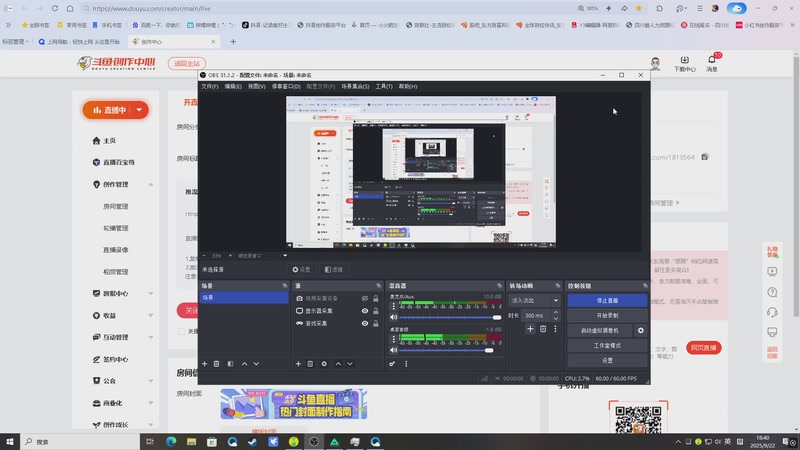This screenshot has height=450, width=800.
Task: Toggle the lock on the display capture source
Action: click(x=376, y=311)
